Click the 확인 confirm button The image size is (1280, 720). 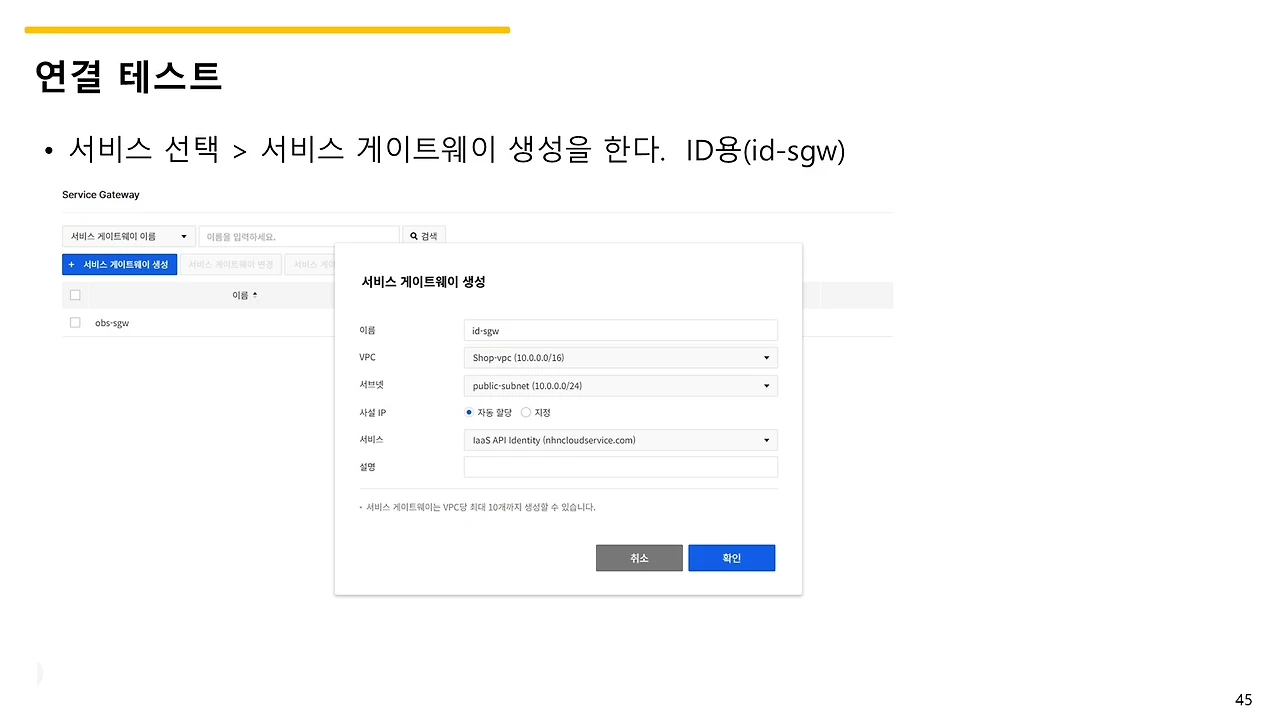pos(731,558)
